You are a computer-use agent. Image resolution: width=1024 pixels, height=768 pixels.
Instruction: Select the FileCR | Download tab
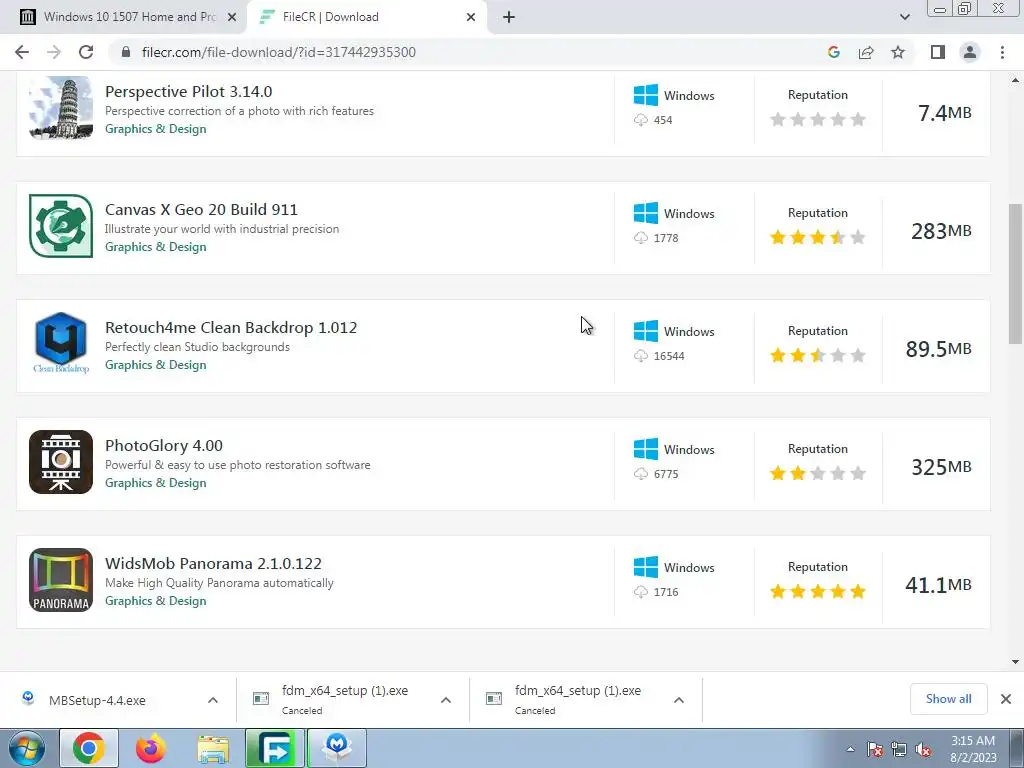click(x=366, y=17)
